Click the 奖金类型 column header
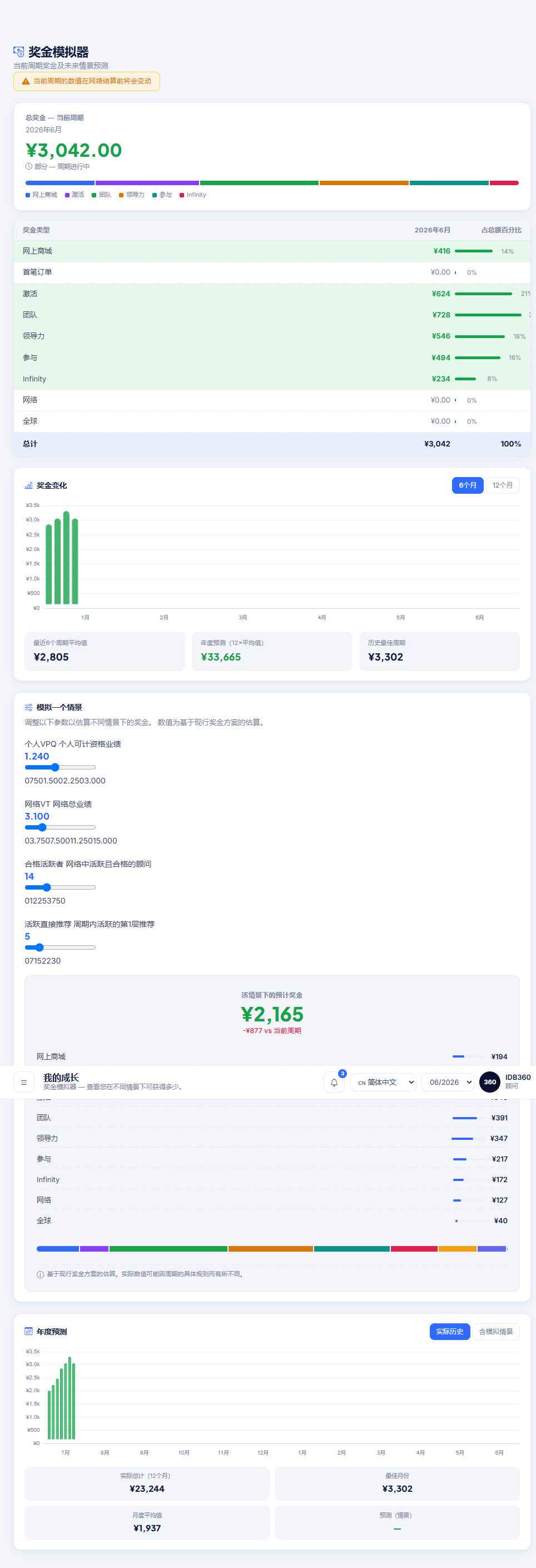Image resolution: width=536 pixels, height=1568 pixels. pyautogui.click(x=37, y=230)
